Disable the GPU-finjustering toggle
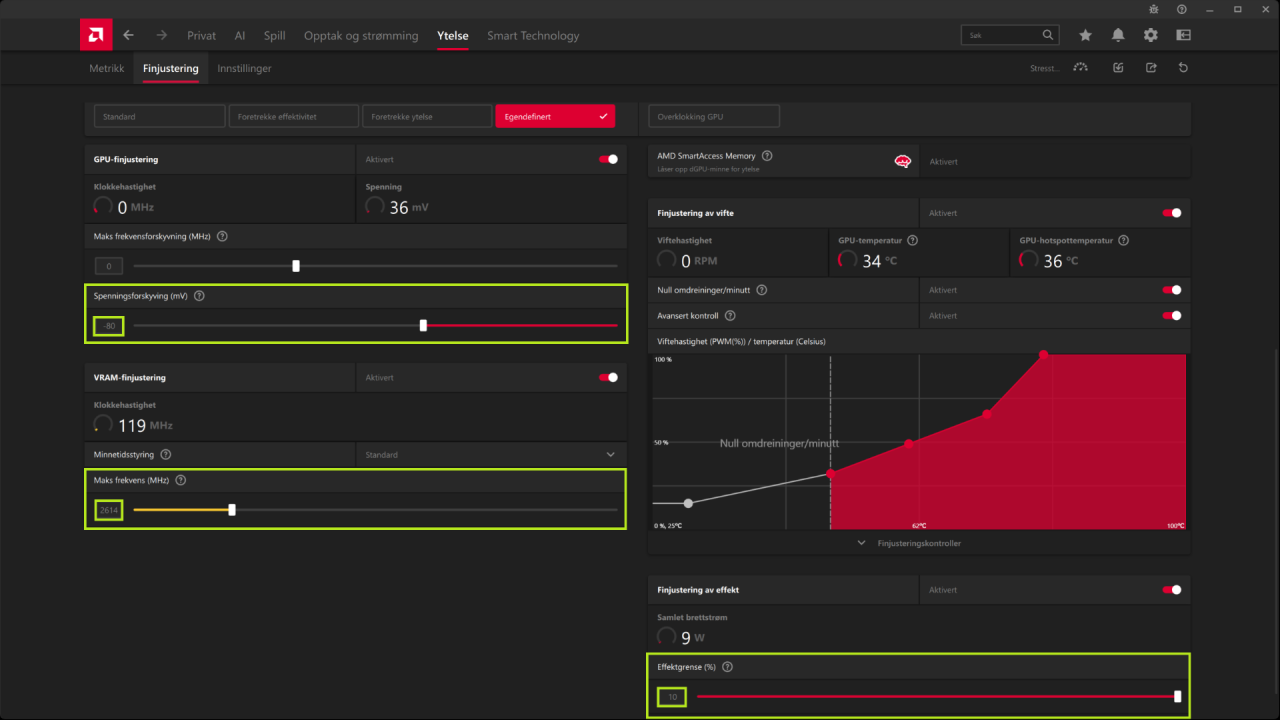 [x=608, y=159]
